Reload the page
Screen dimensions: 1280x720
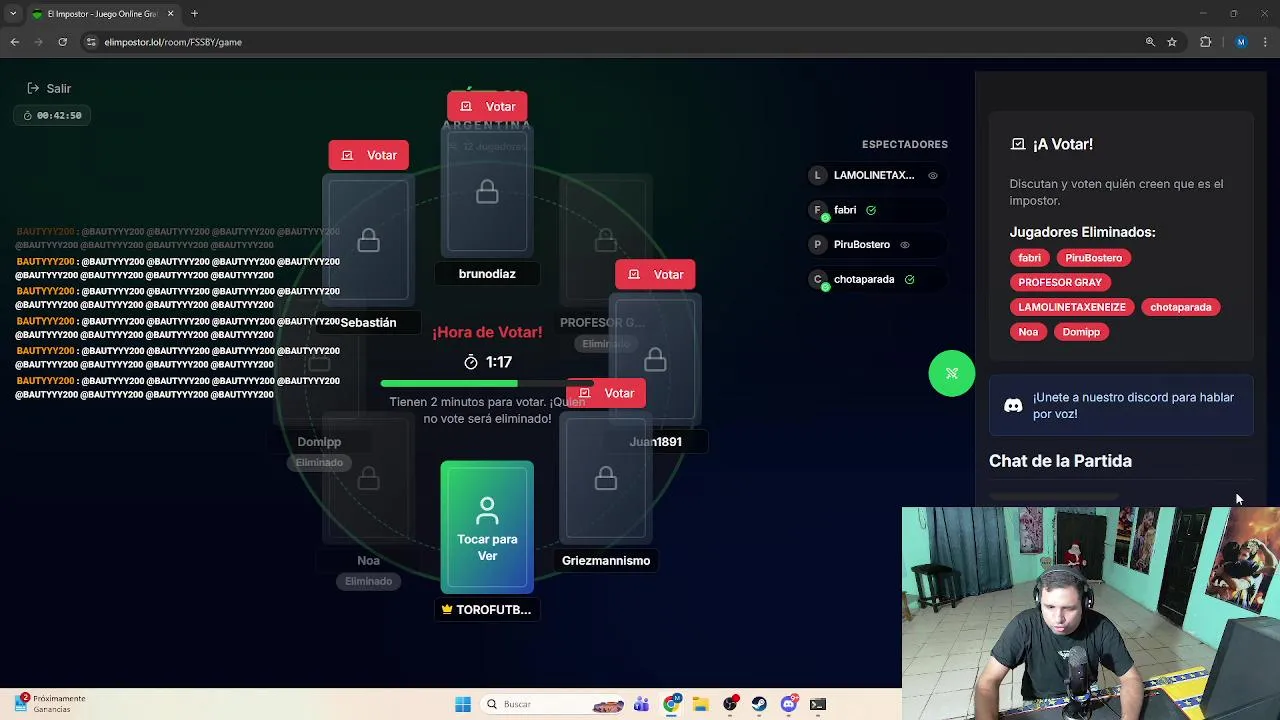click(x=62, y=42)
